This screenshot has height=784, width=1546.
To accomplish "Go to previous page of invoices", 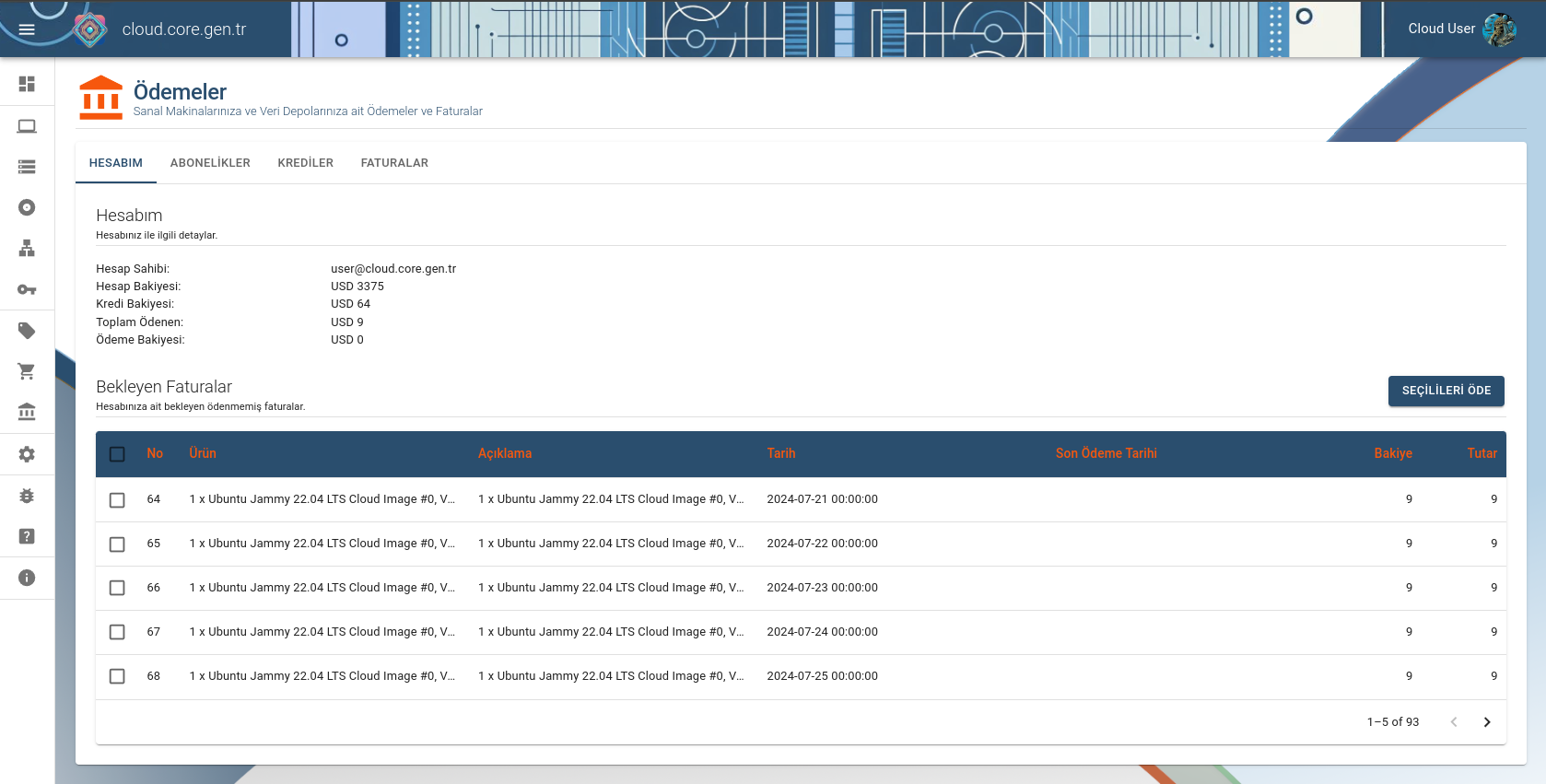I will [1454, 722].
